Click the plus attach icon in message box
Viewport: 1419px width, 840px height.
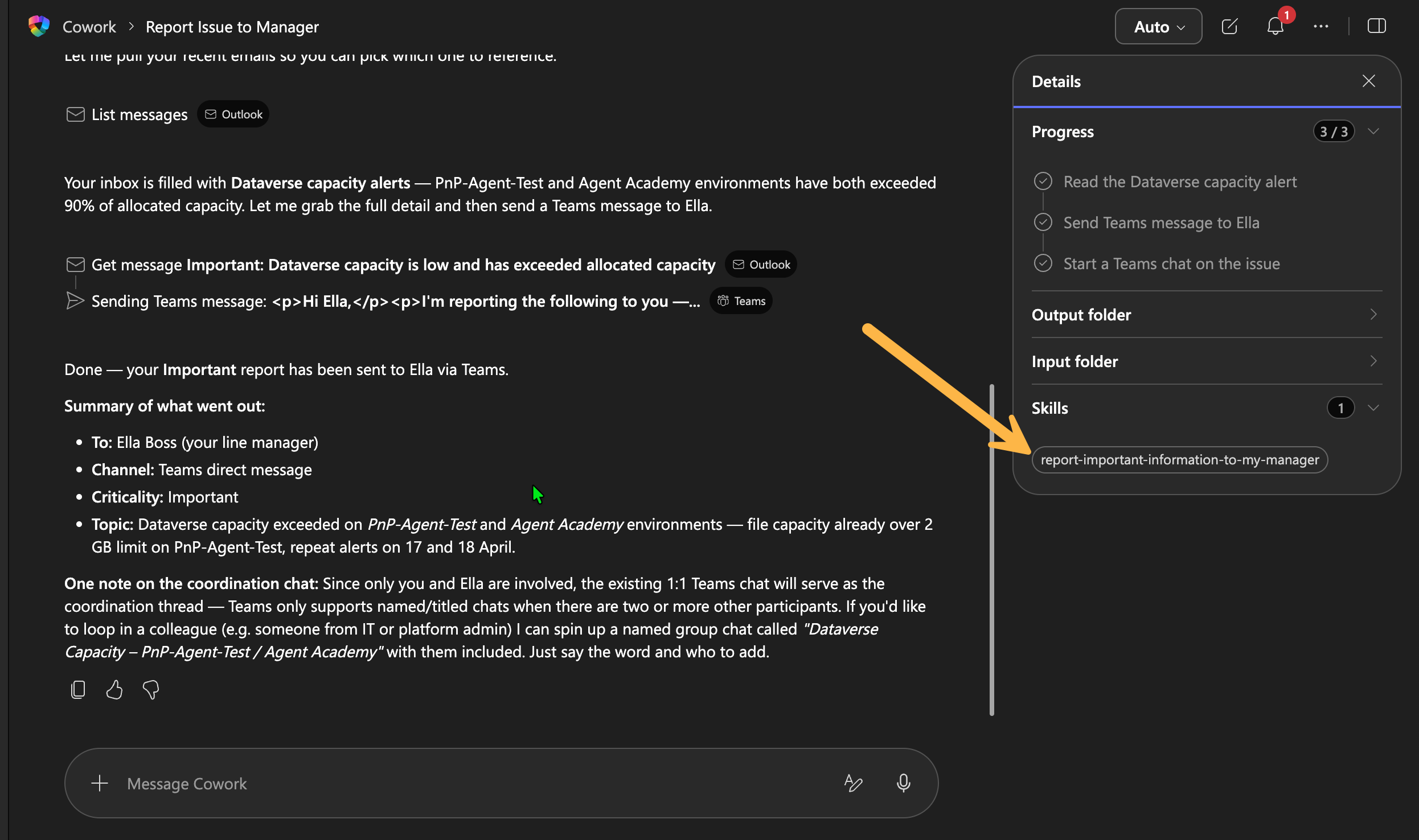(100, 783)
